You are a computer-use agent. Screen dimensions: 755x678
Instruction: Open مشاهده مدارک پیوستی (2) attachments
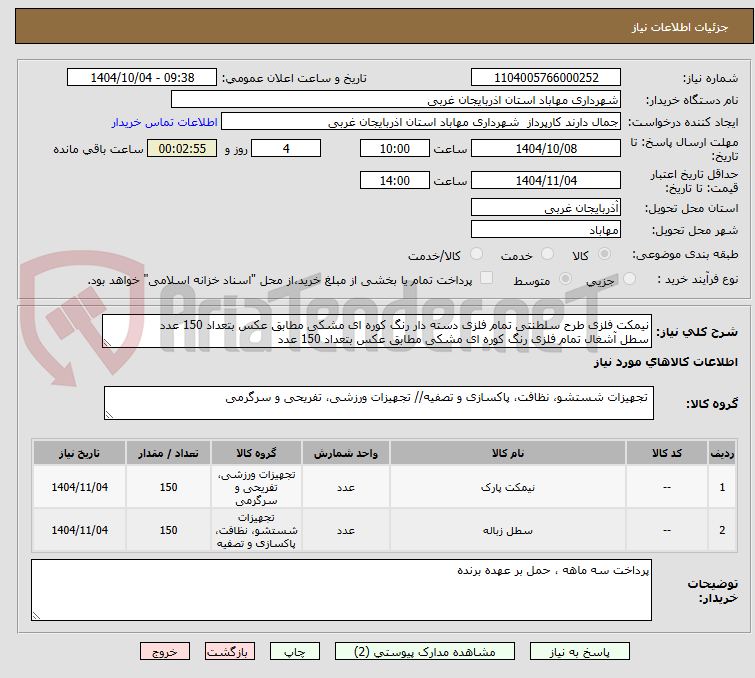(425, 652)
